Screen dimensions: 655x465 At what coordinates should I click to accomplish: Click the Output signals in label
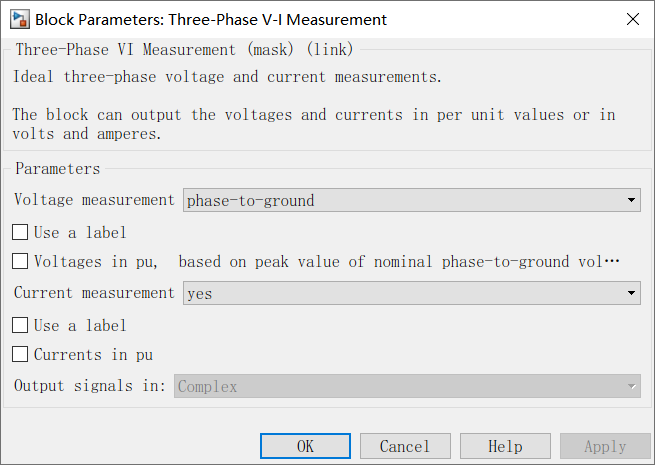pos(90,386)
